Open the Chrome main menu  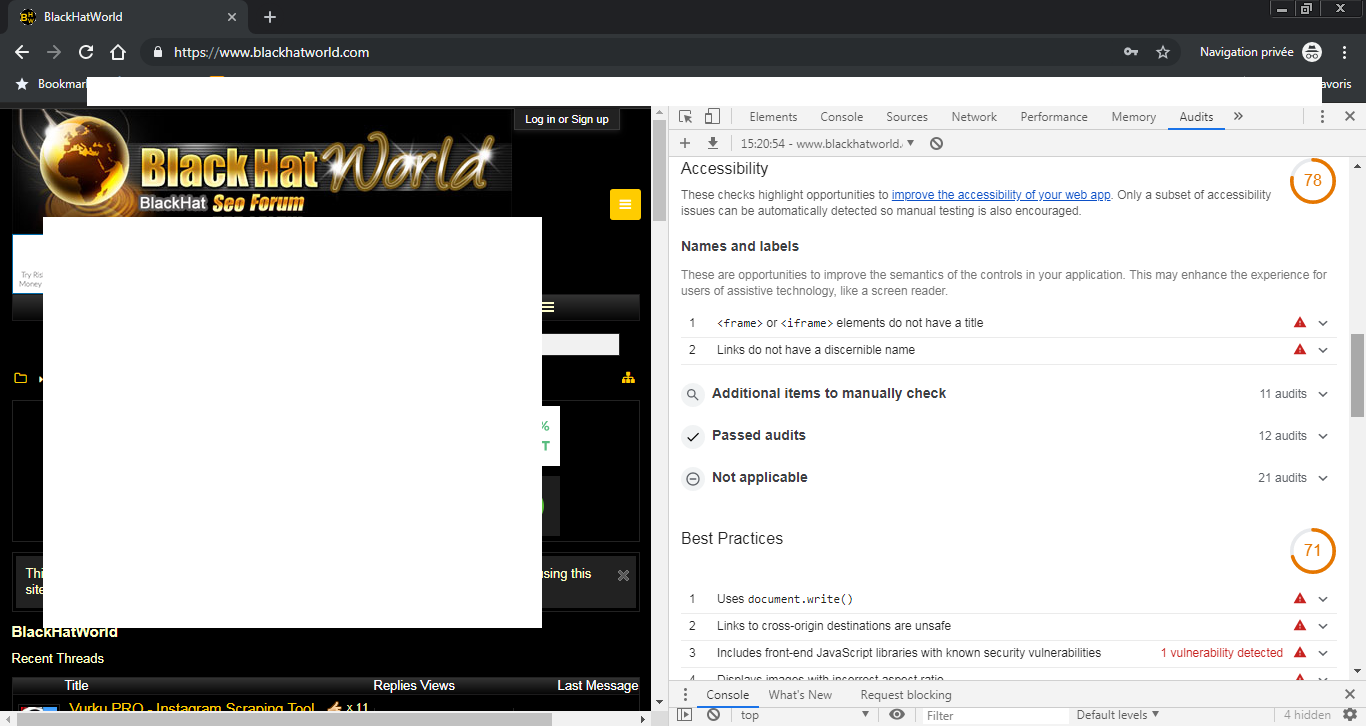click(1344, 52)
